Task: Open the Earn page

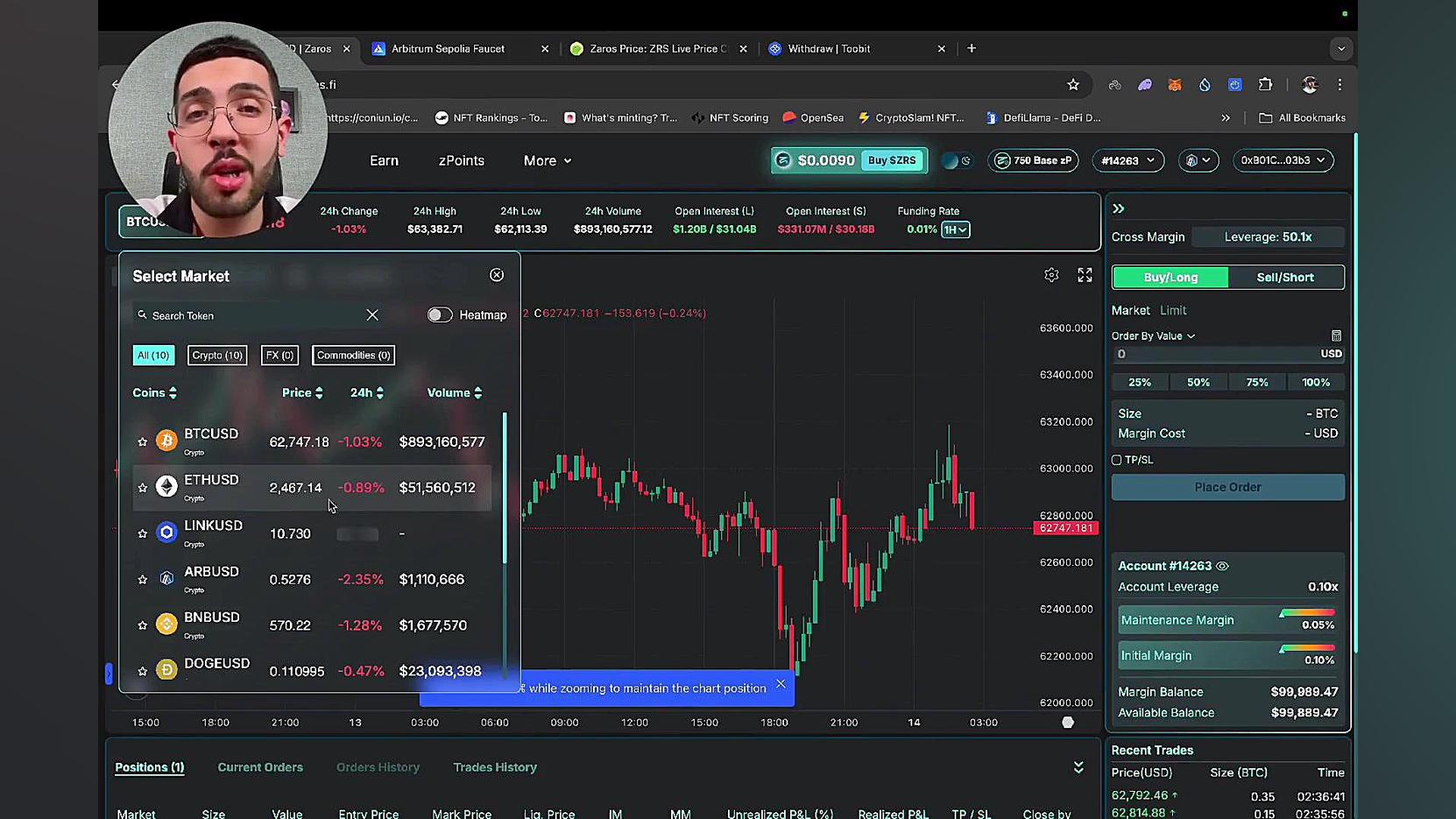Action: (x=384, y=161)
